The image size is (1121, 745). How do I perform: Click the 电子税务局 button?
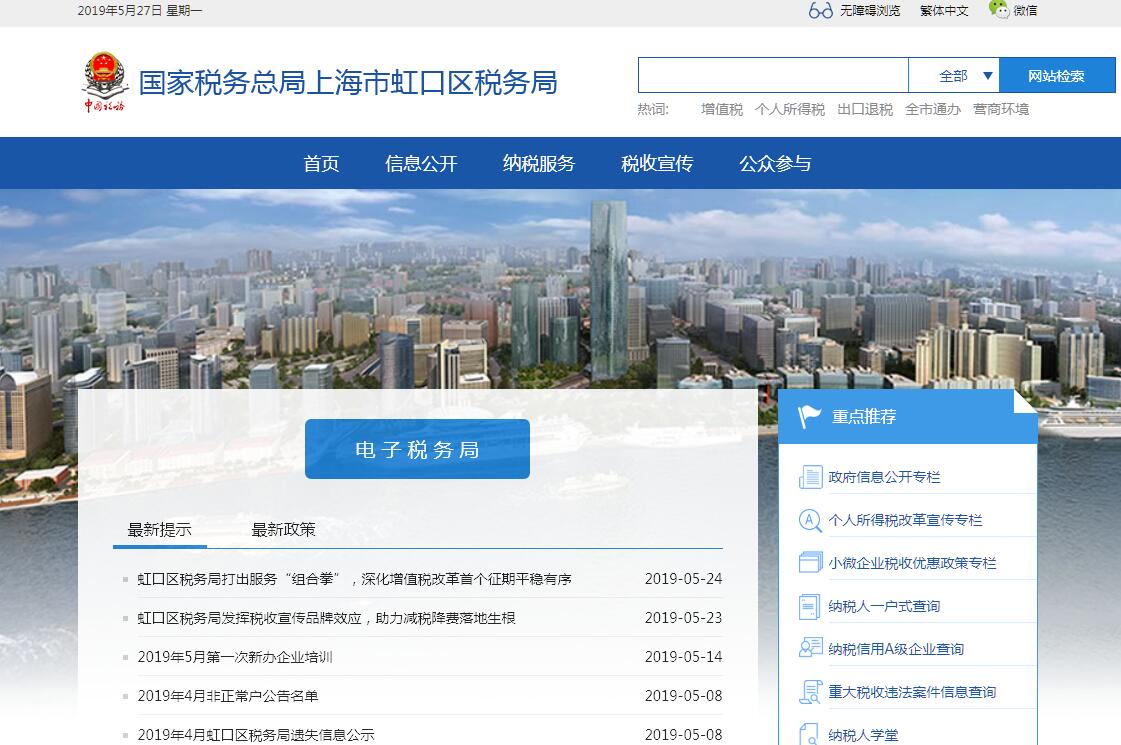tap(417, 450)
